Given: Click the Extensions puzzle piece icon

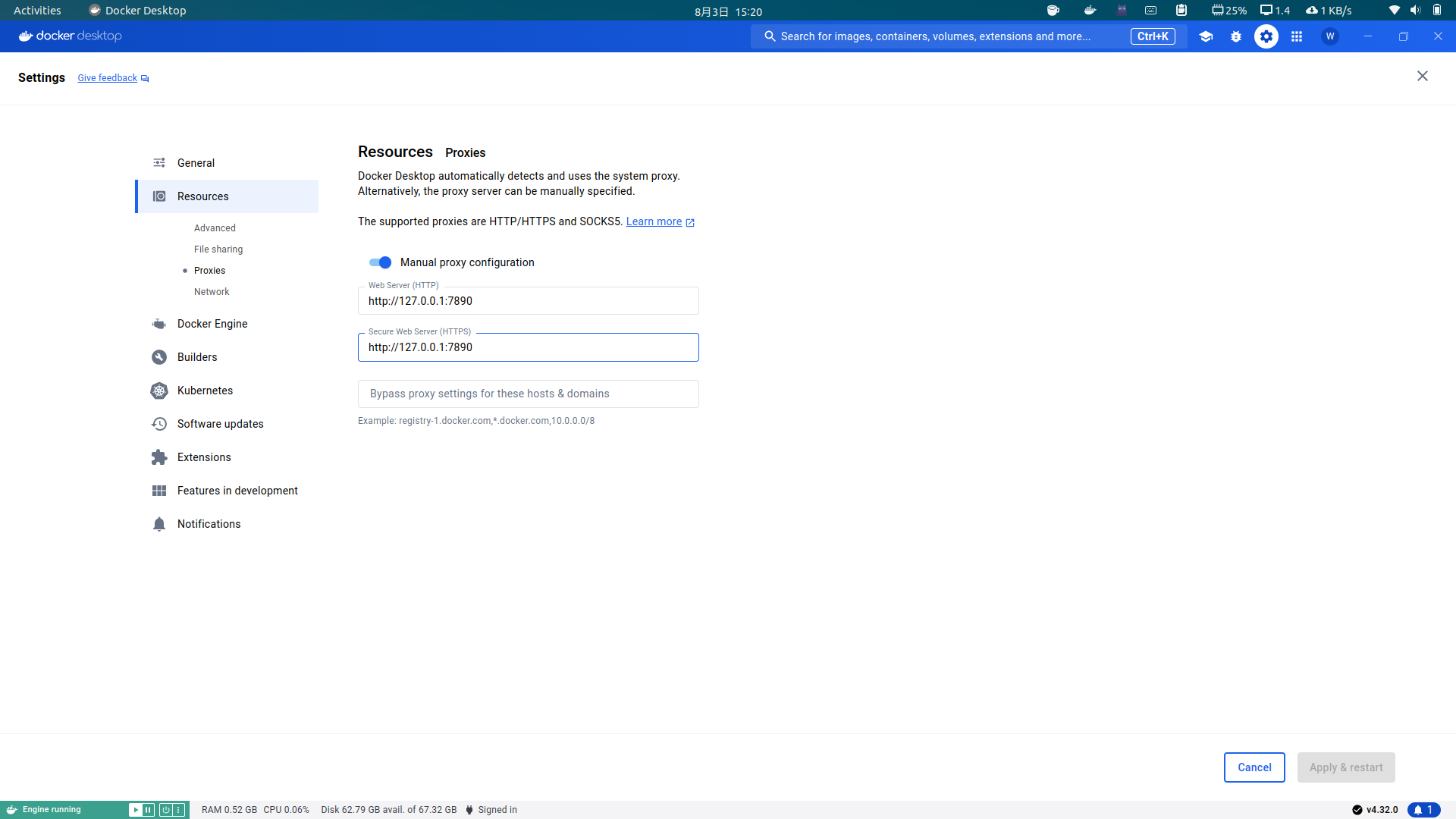Looking at the screenshot, I should click(x=159, y=457).
